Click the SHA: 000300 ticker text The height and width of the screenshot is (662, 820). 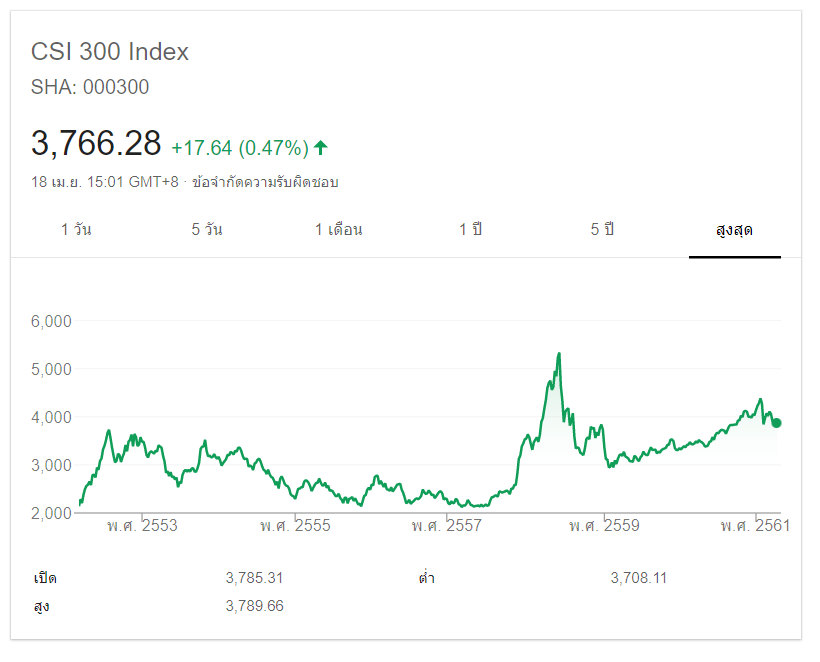point(90,87)
